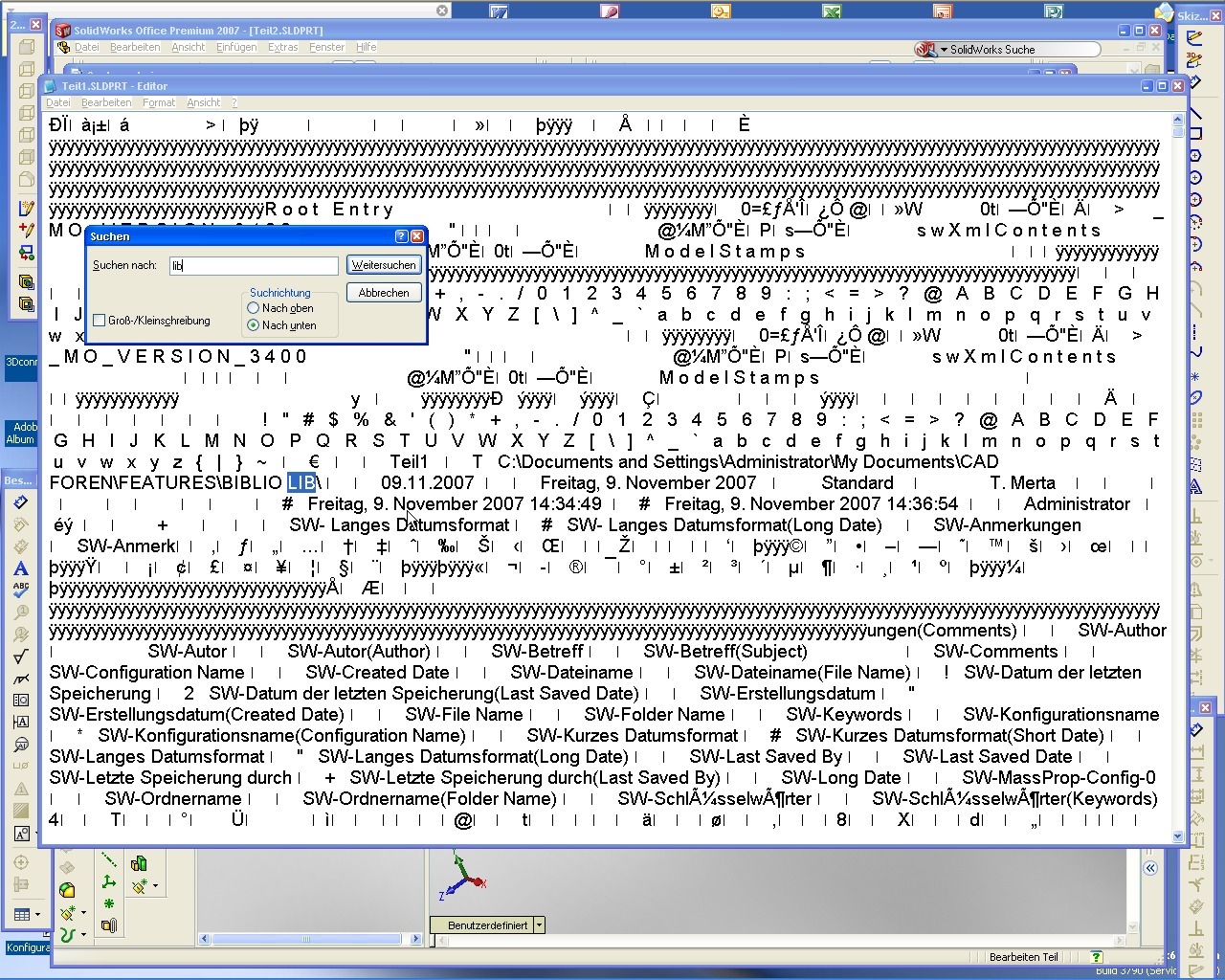The width and height of the screenshot is (1225, 980).
Task: Open the Ansicht menu in the Editor window
Action: coord(203,102)
